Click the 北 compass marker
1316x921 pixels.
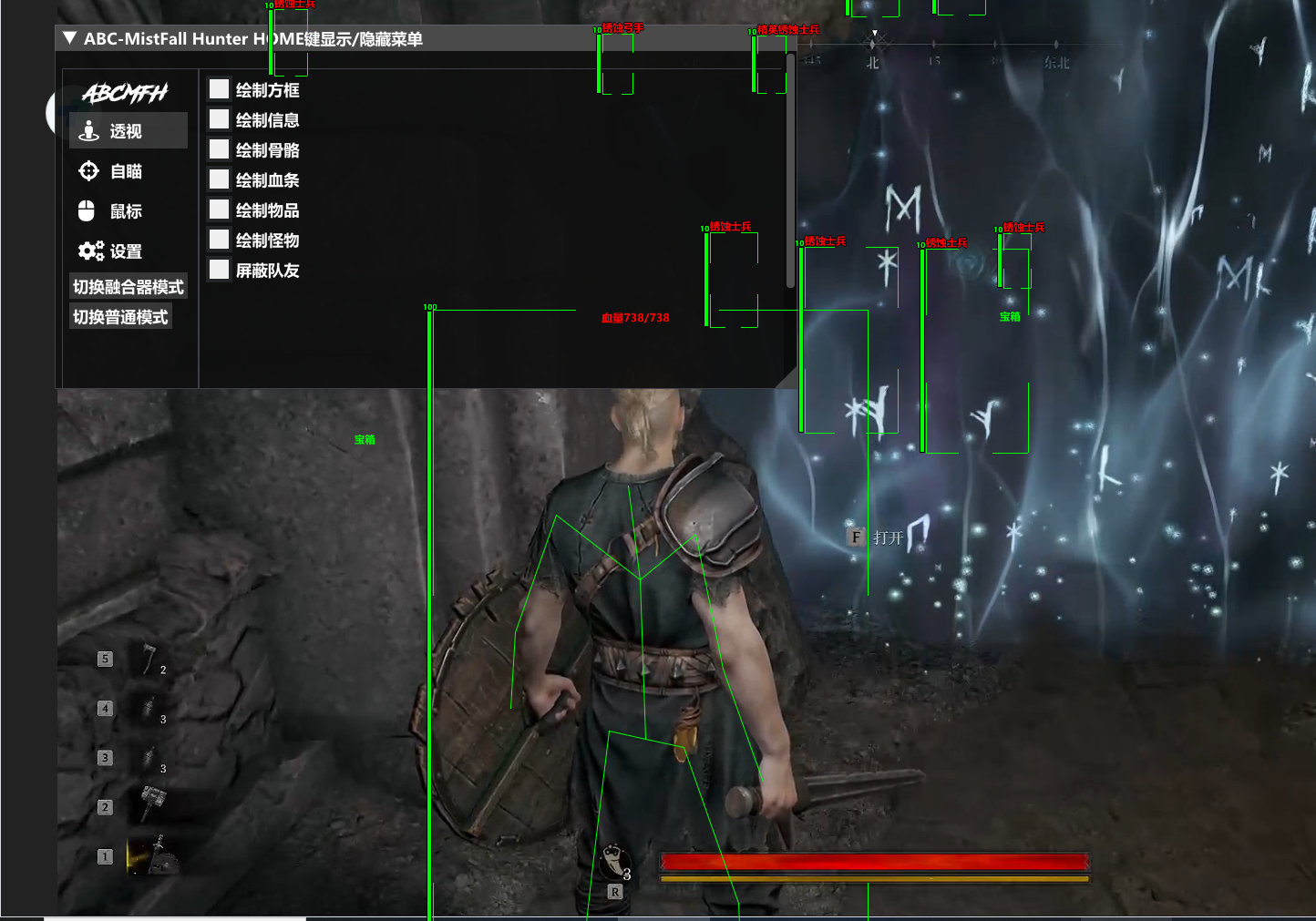872,63
